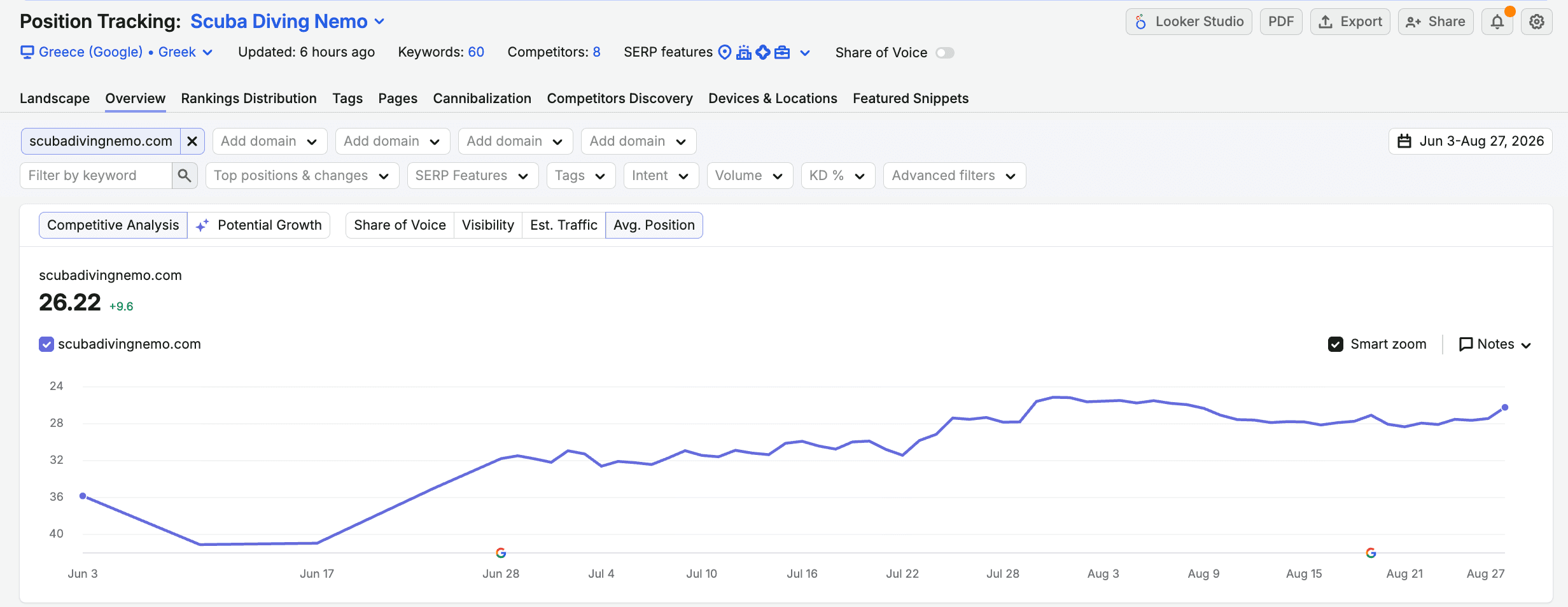Go to the Rankings Distribution tab
The image size is (1568, 607).
249,99
